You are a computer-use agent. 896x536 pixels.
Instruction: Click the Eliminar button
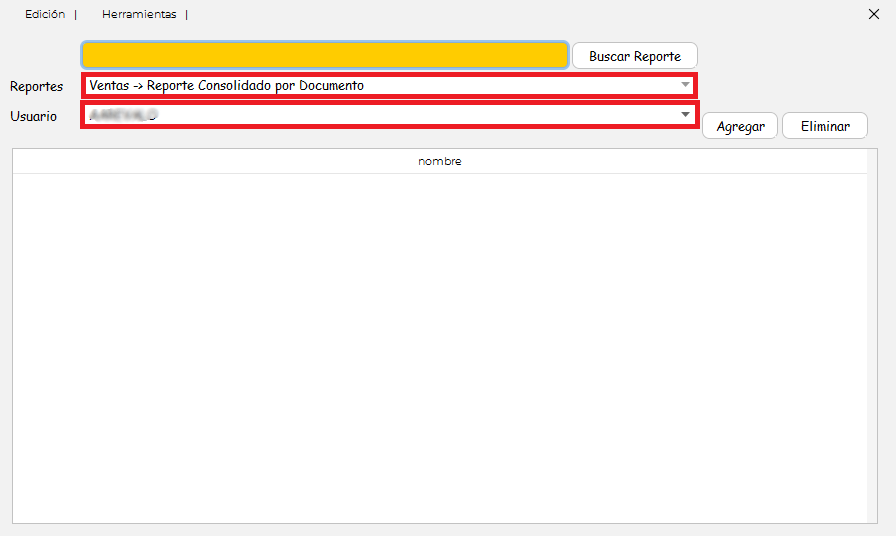coord(825,126)
